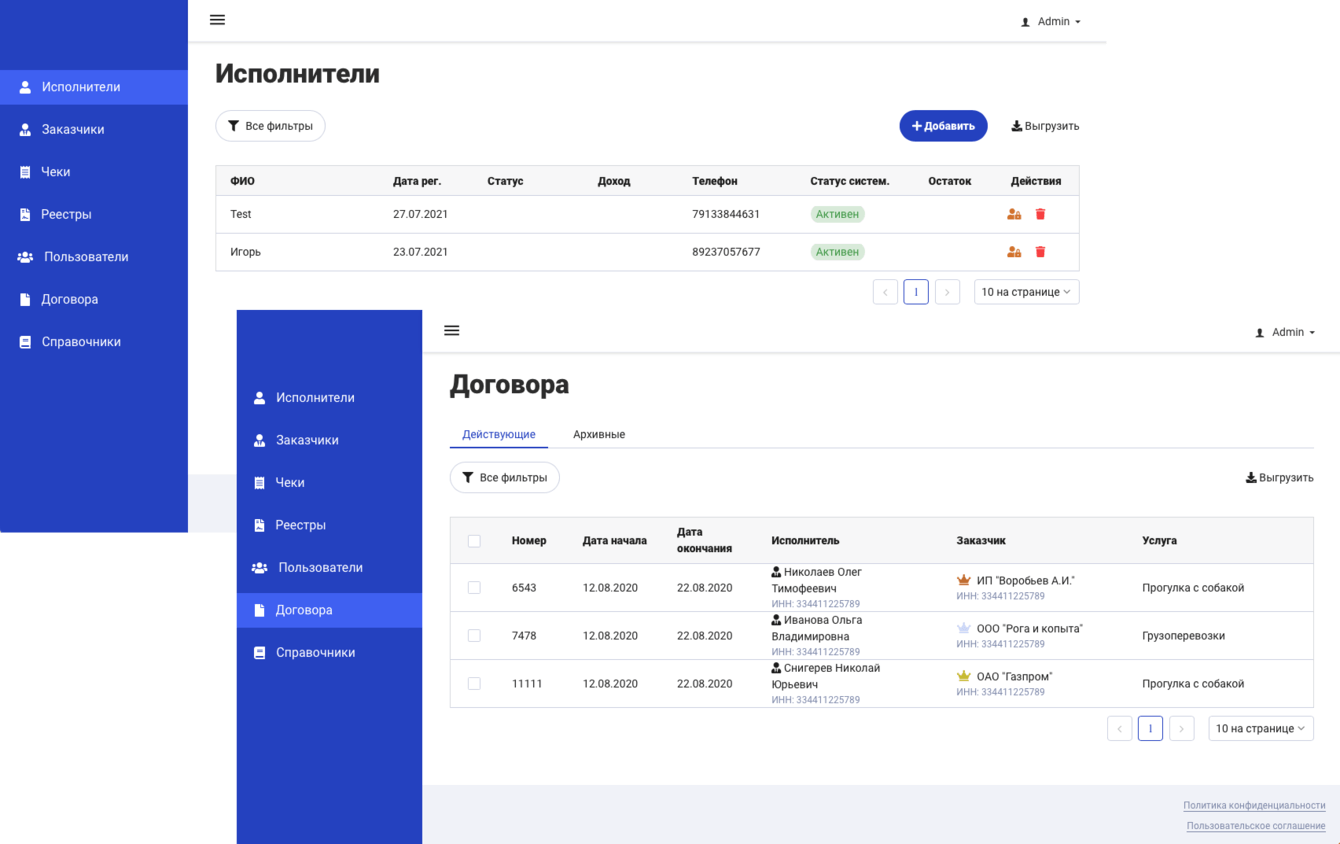Viewport: 1340px width, 844px height.
Task: Click Выгрузить in the Исполнители window
Action: (x=1045, y=126)
